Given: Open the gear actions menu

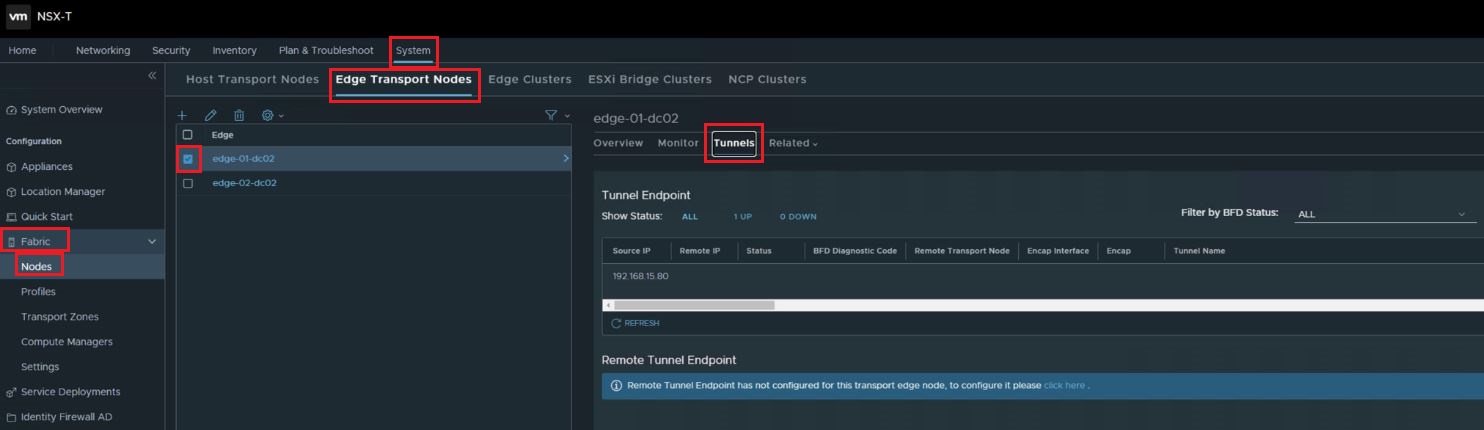Looking at the screenshot, I should point(271,116).
